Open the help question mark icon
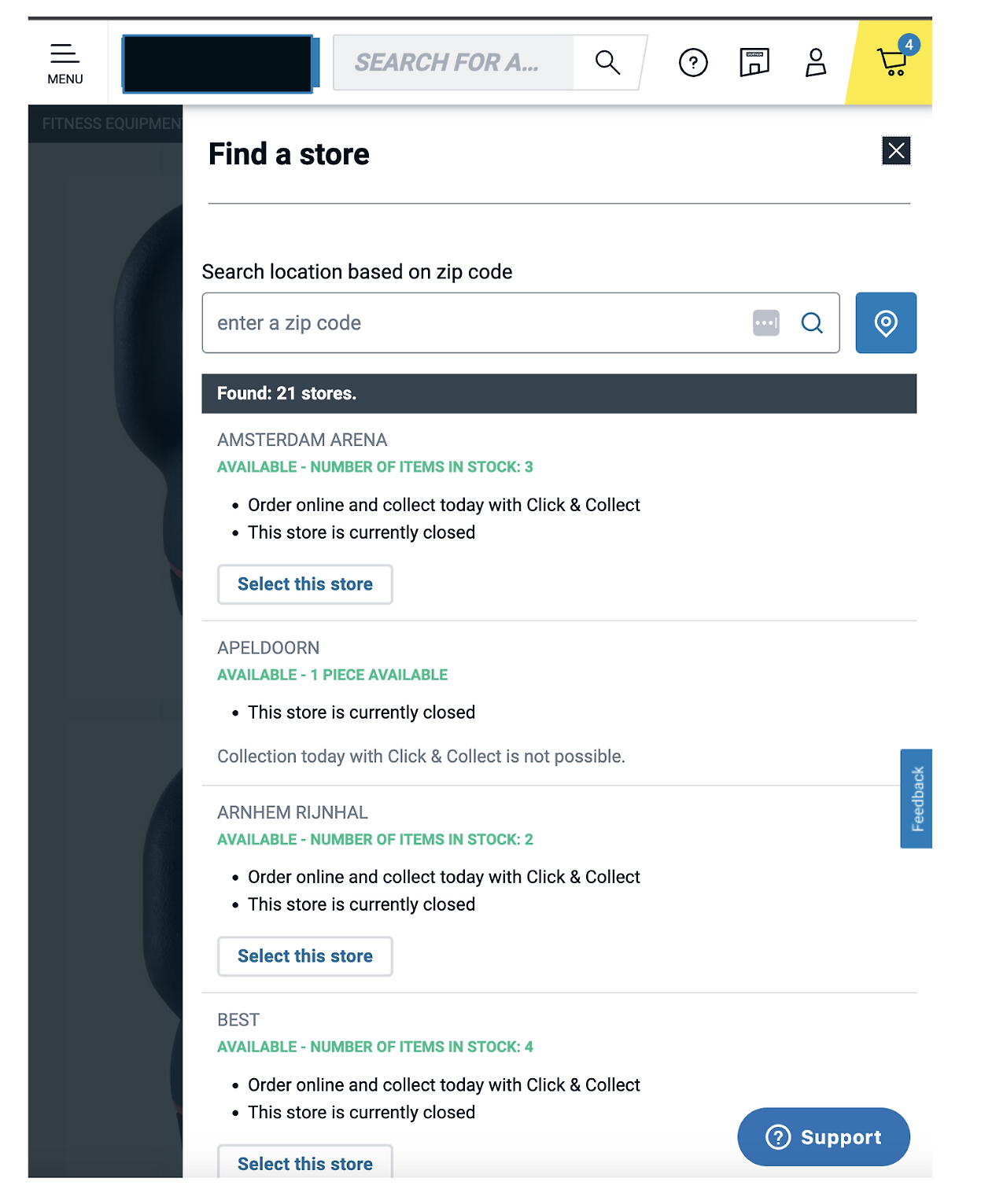Screen dimensions: 1007x1204 click(x=692, y=62)
